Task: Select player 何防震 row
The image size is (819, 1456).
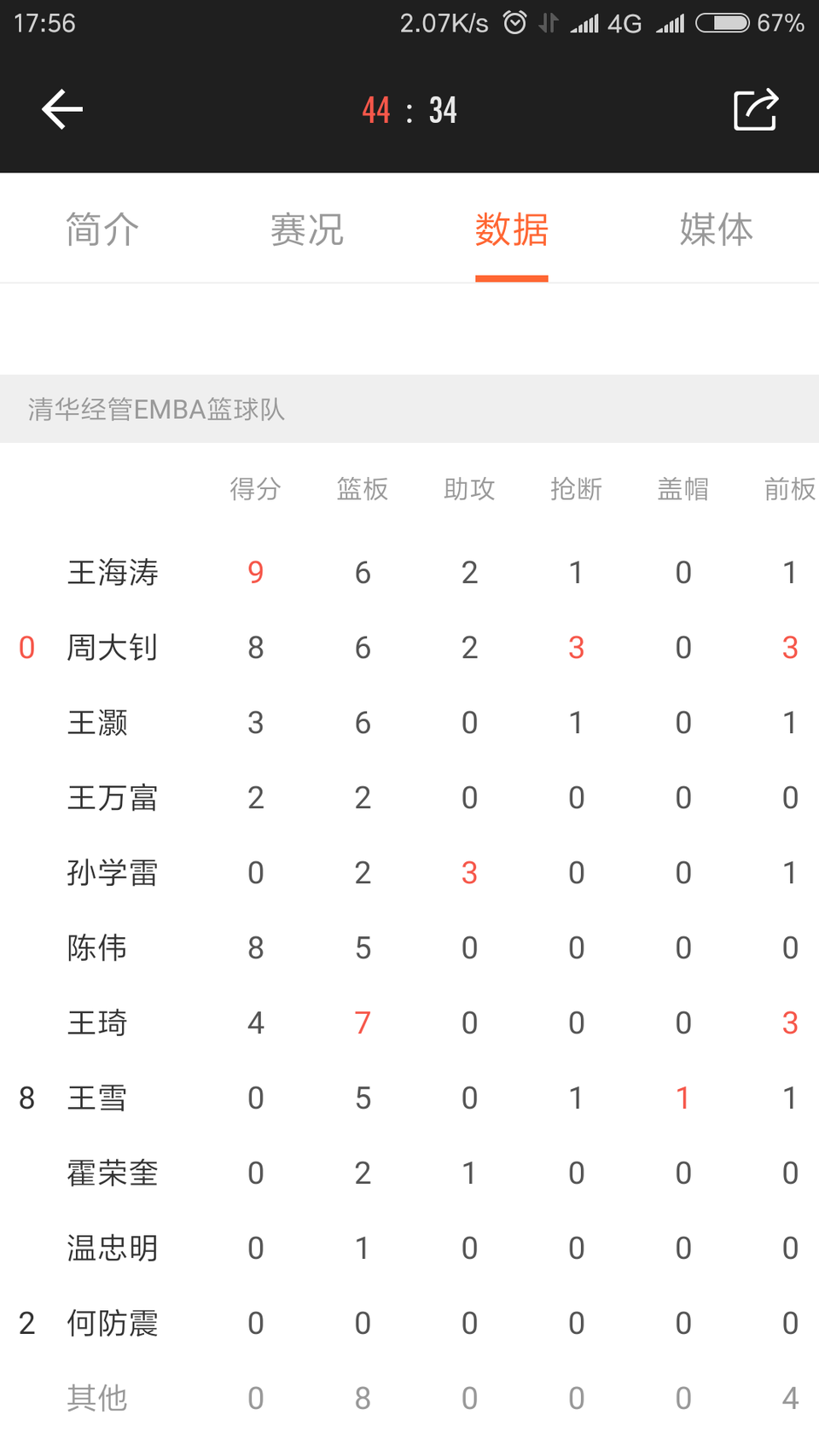Action: point(409,1324)
